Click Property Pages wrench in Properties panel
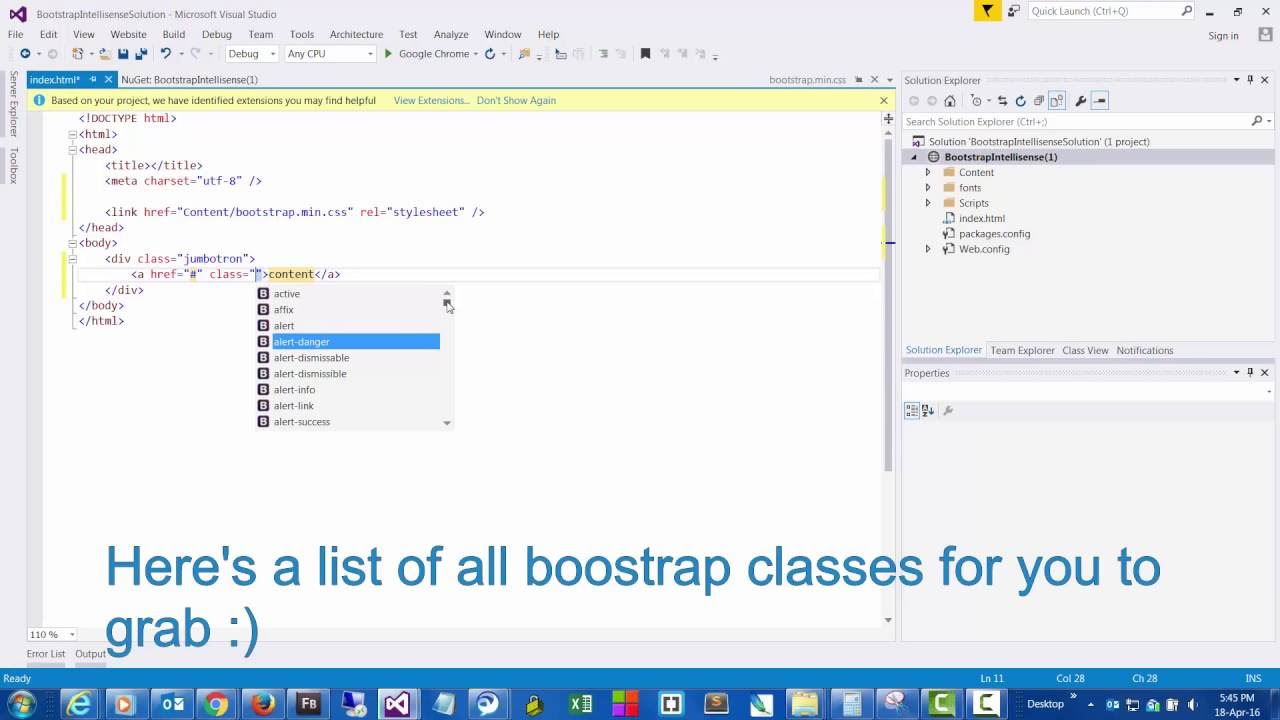Image resolution: width=1280 pixels, height=720 pixels. pyautogui.click(x=948, y=410)
